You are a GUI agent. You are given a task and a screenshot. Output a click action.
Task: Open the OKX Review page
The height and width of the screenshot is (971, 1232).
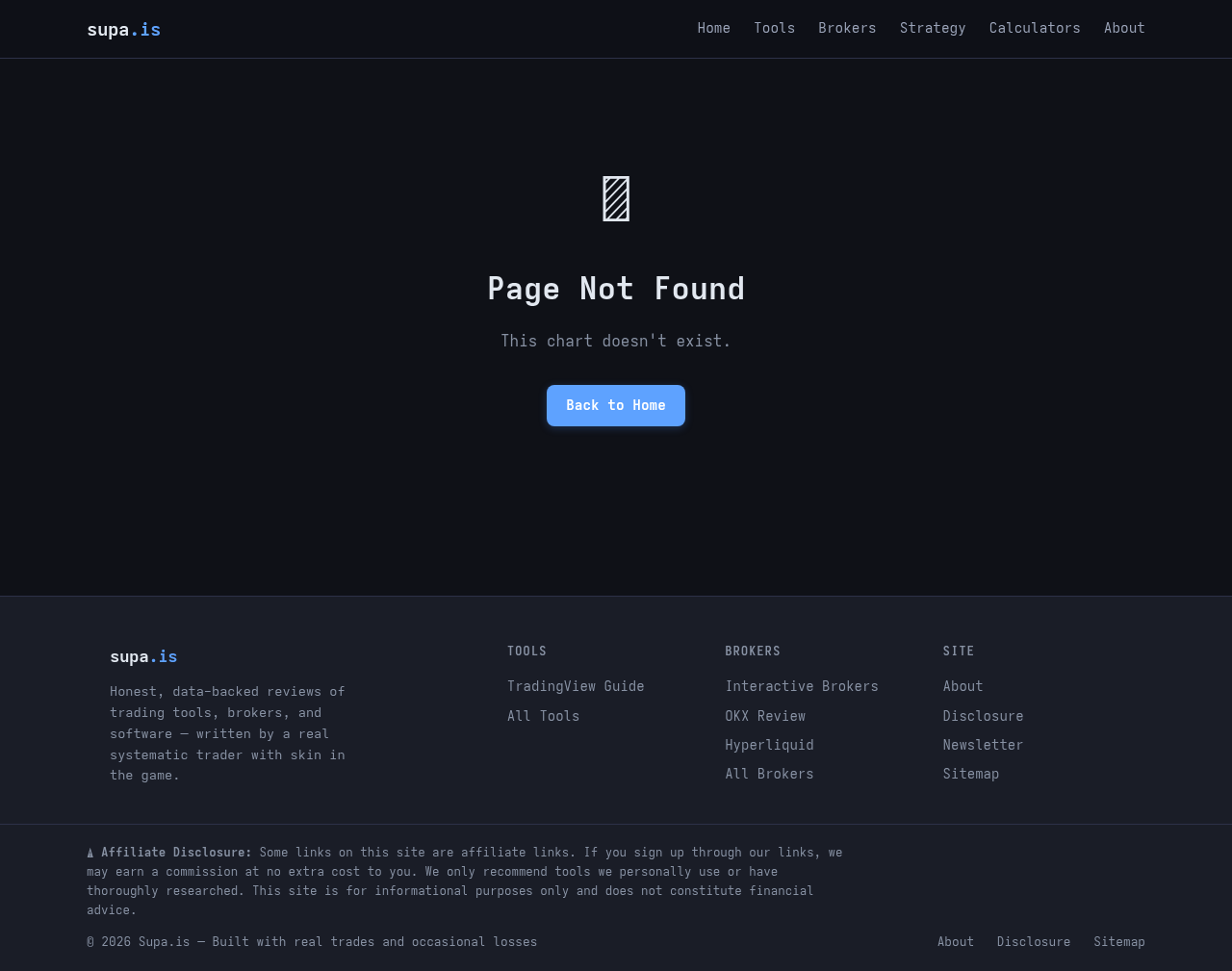coord(765,714)
